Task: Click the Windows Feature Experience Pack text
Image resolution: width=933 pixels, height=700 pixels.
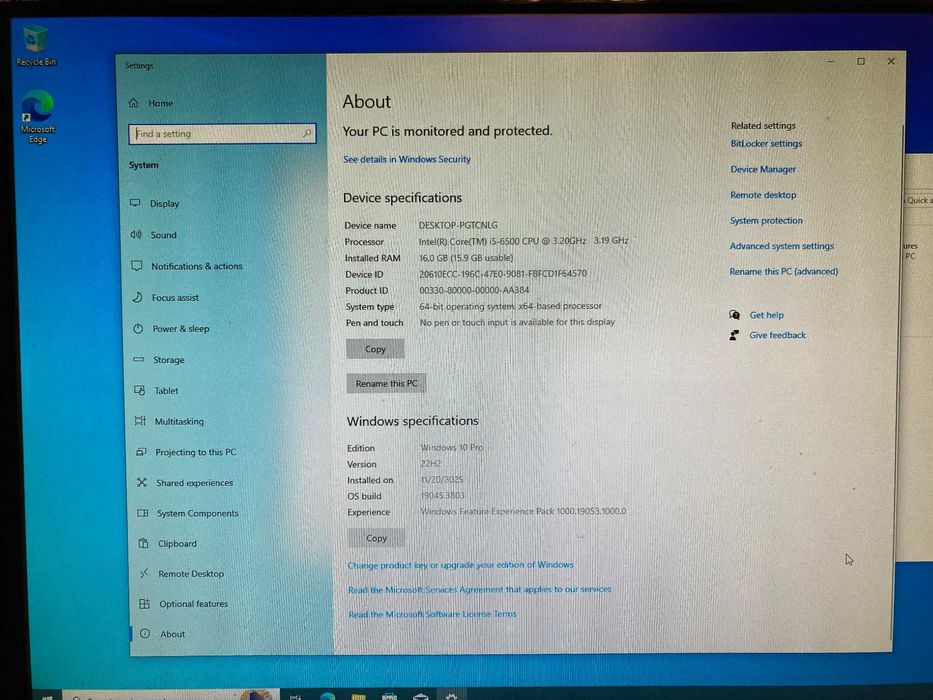Action: click(x=523, y=511)
